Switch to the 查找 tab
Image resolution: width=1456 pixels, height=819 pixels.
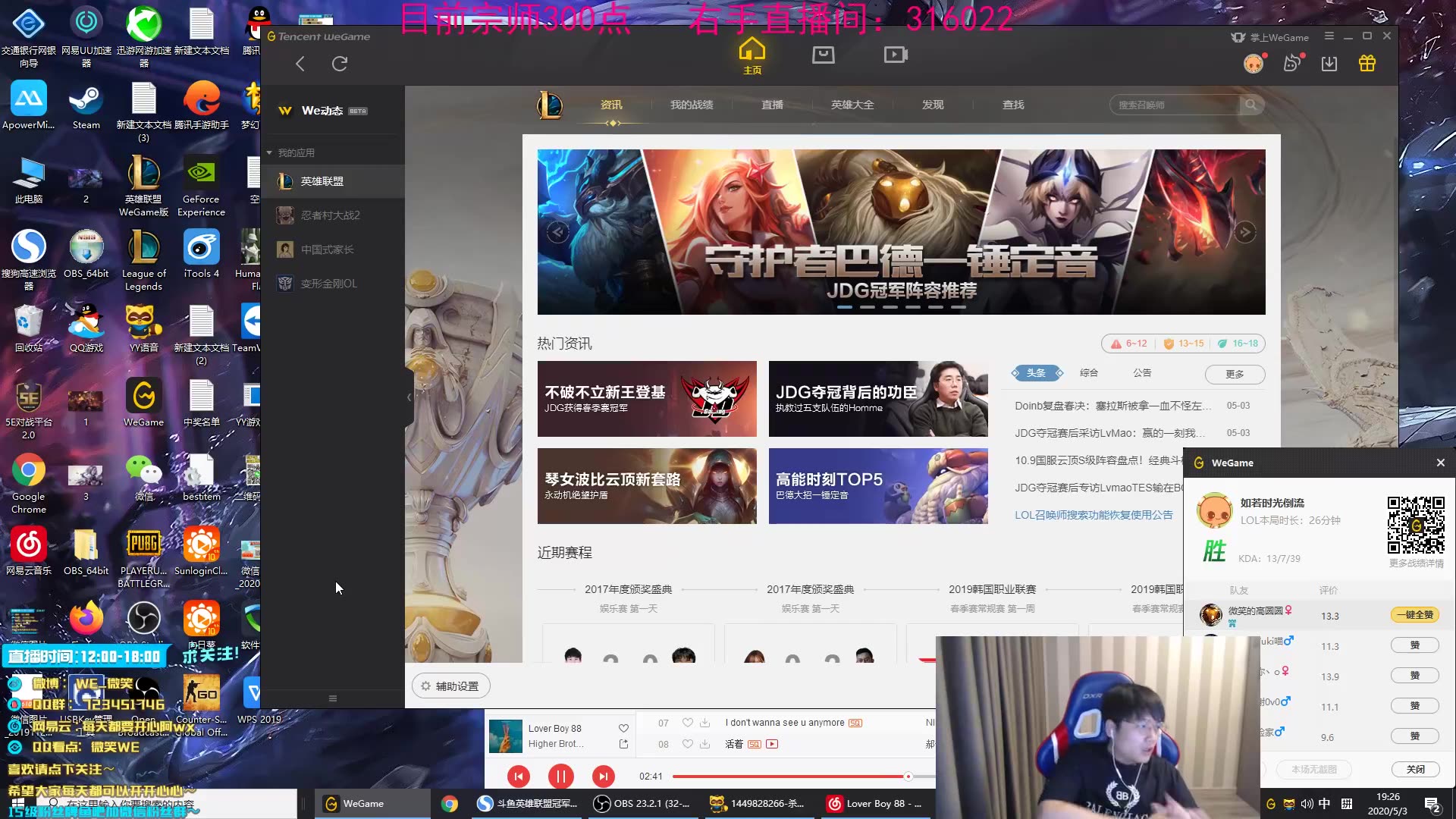(x=1013, y=105)
